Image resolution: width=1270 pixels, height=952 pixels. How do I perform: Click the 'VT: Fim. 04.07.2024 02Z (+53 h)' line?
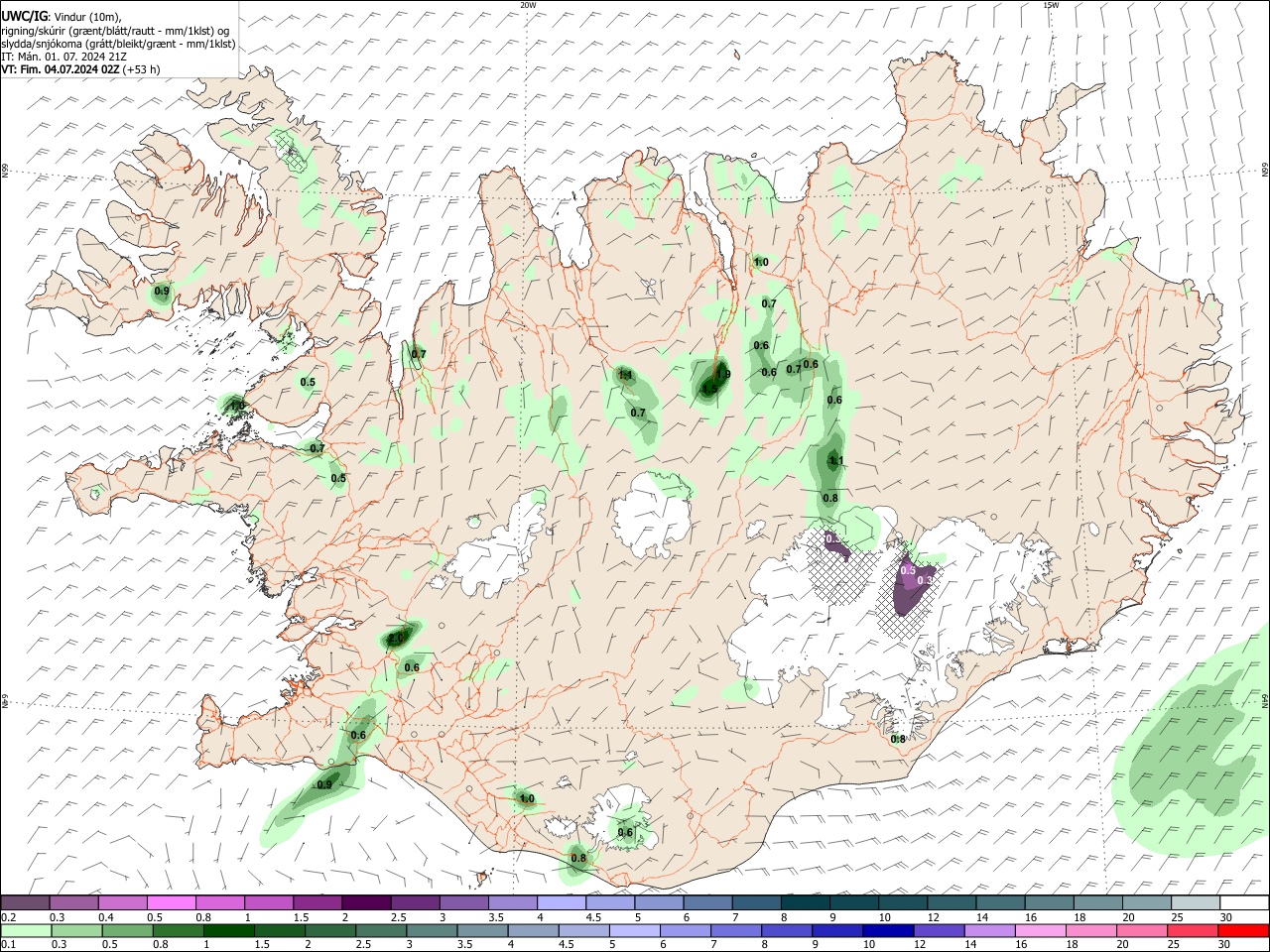click(x=80, y=69)
